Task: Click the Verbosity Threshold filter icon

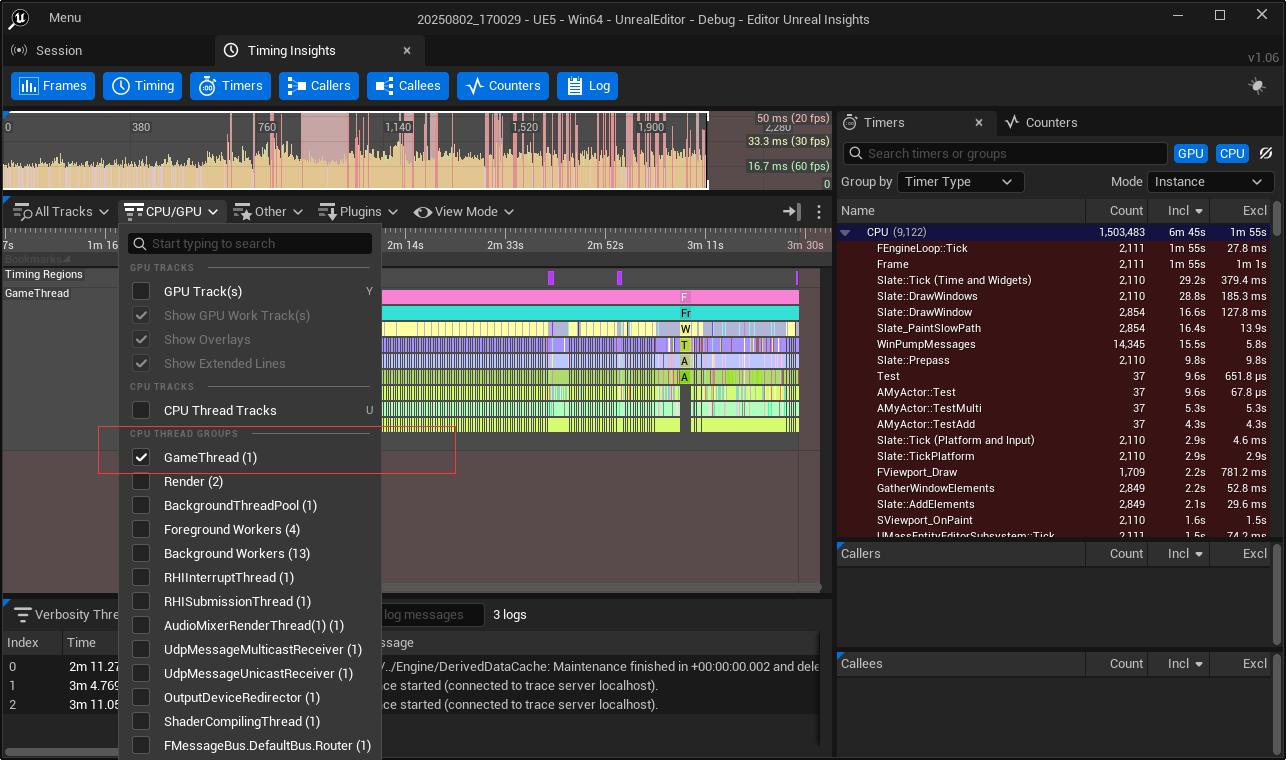Action: 21,615
